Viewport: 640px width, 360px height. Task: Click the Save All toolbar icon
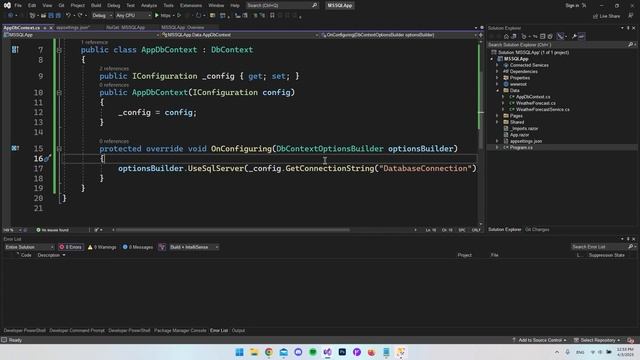58,16
